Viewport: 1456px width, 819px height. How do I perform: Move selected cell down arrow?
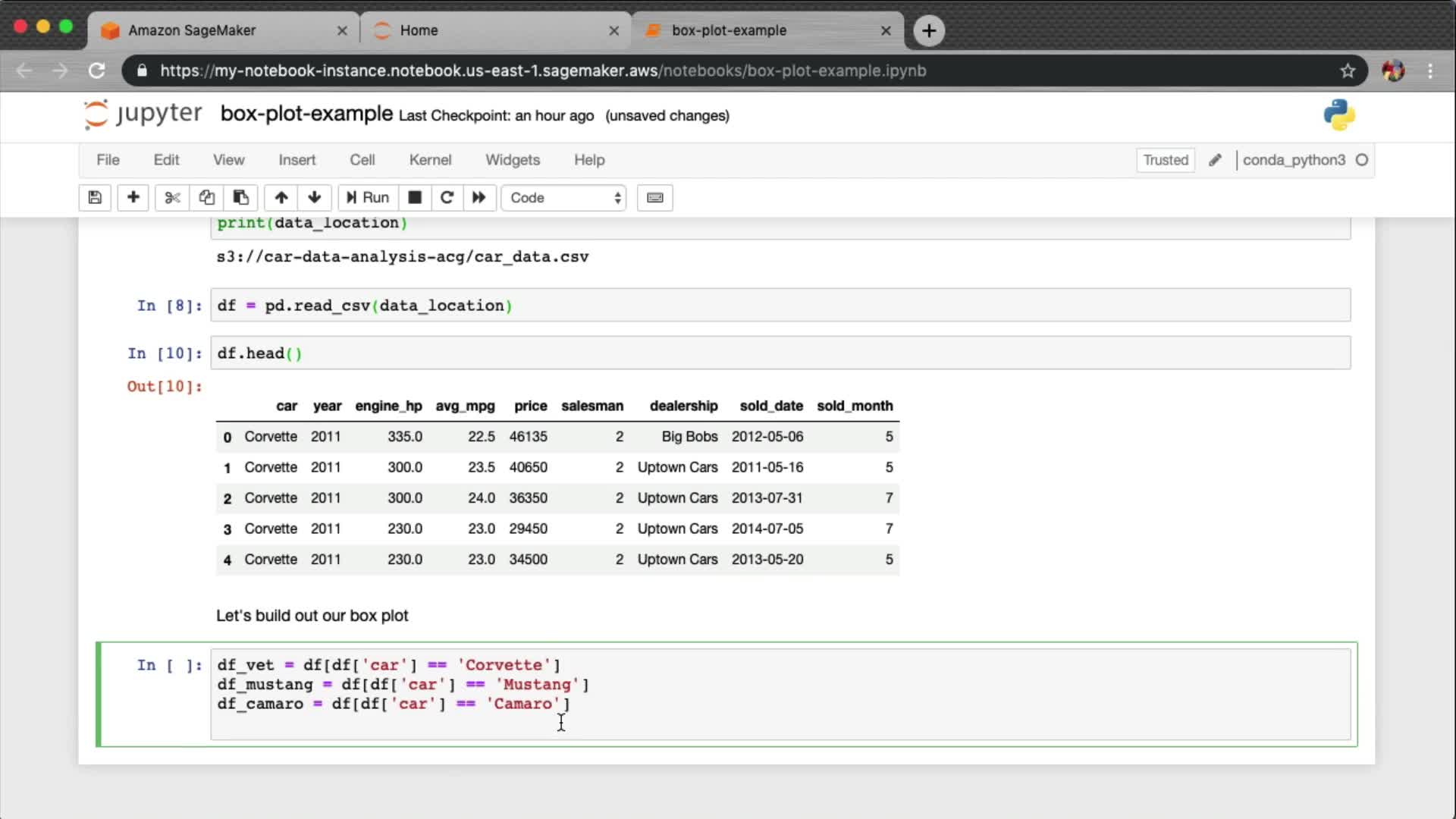[x=315, y=198]
